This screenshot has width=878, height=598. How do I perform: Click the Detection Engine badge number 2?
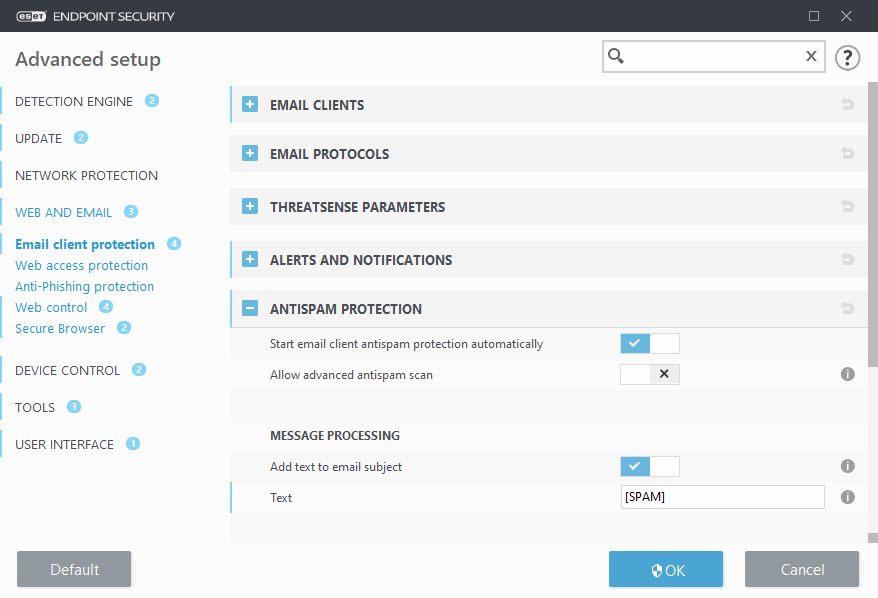coord(152,101)
